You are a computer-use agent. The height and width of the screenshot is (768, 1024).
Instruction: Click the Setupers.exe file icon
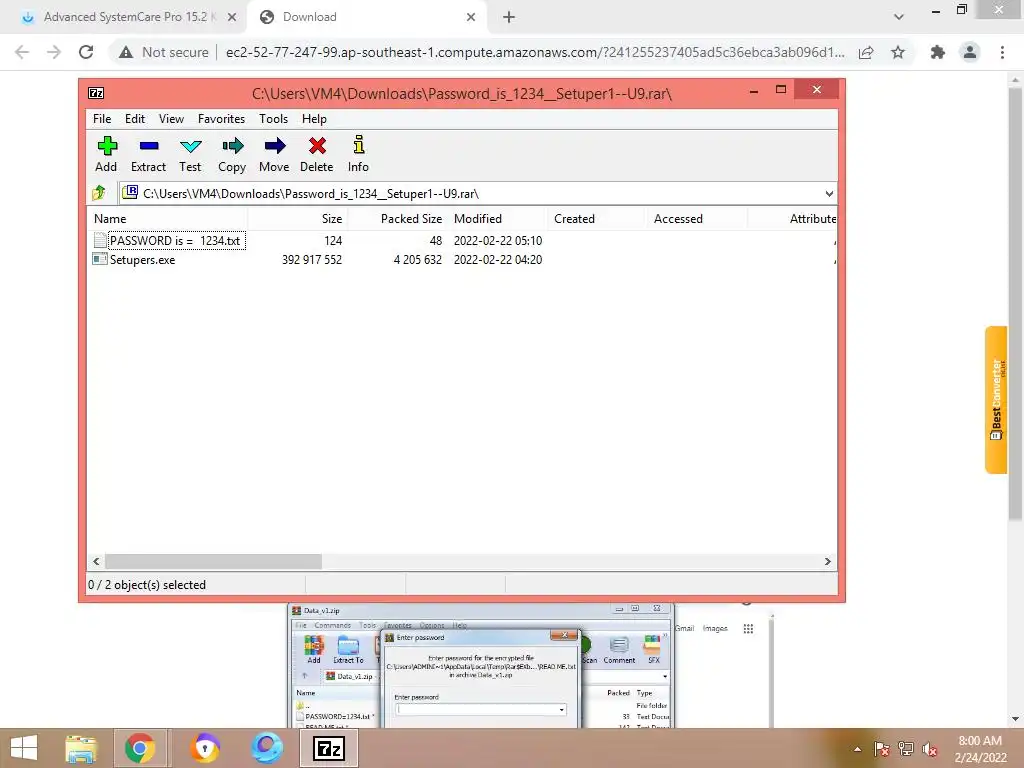click(100, 259)
